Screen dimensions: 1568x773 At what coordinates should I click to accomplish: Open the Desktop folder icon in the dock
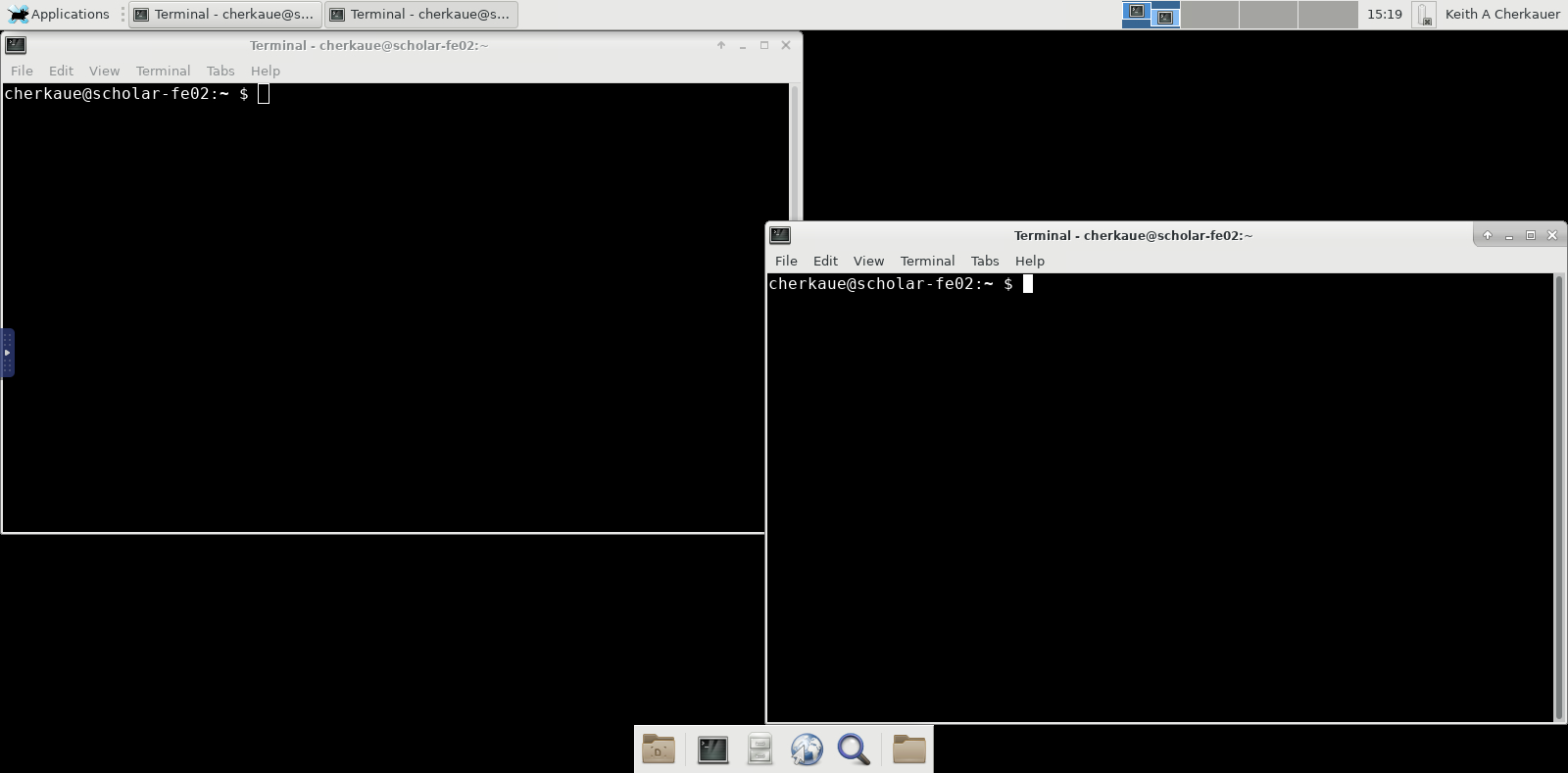[658, 749]
